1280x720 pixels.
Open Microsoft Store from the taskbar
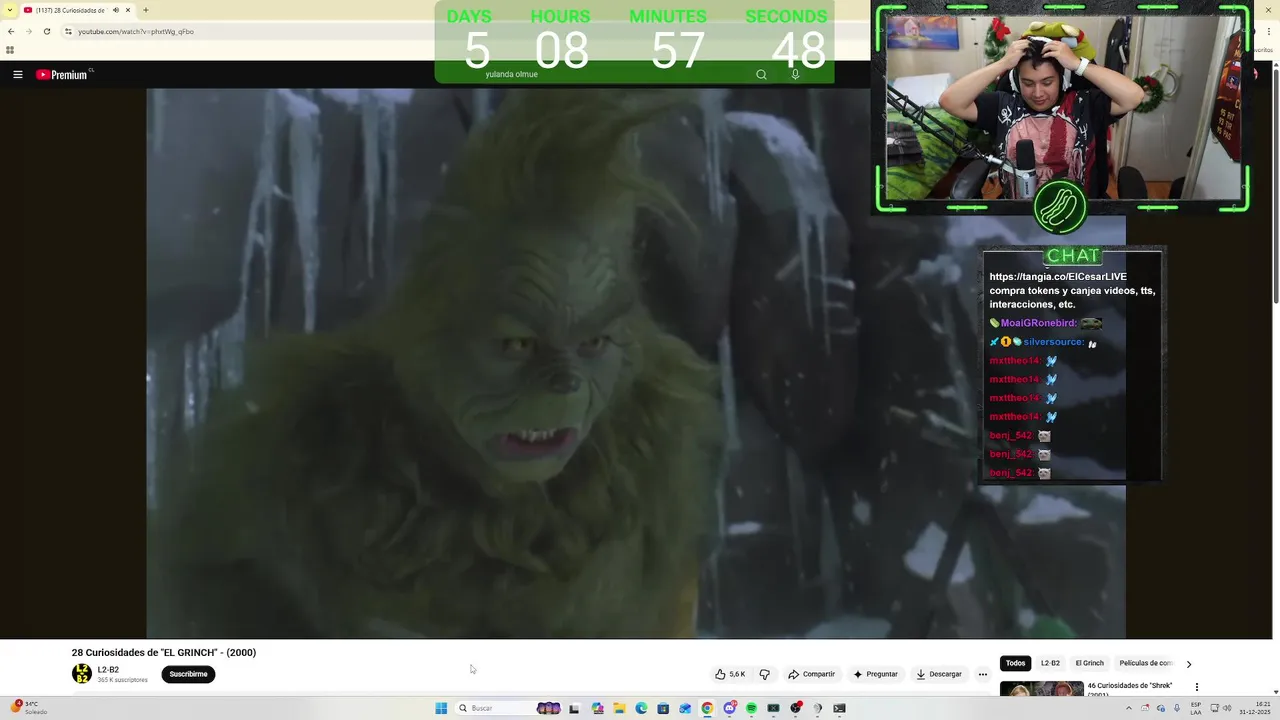(x=663, y=708)
